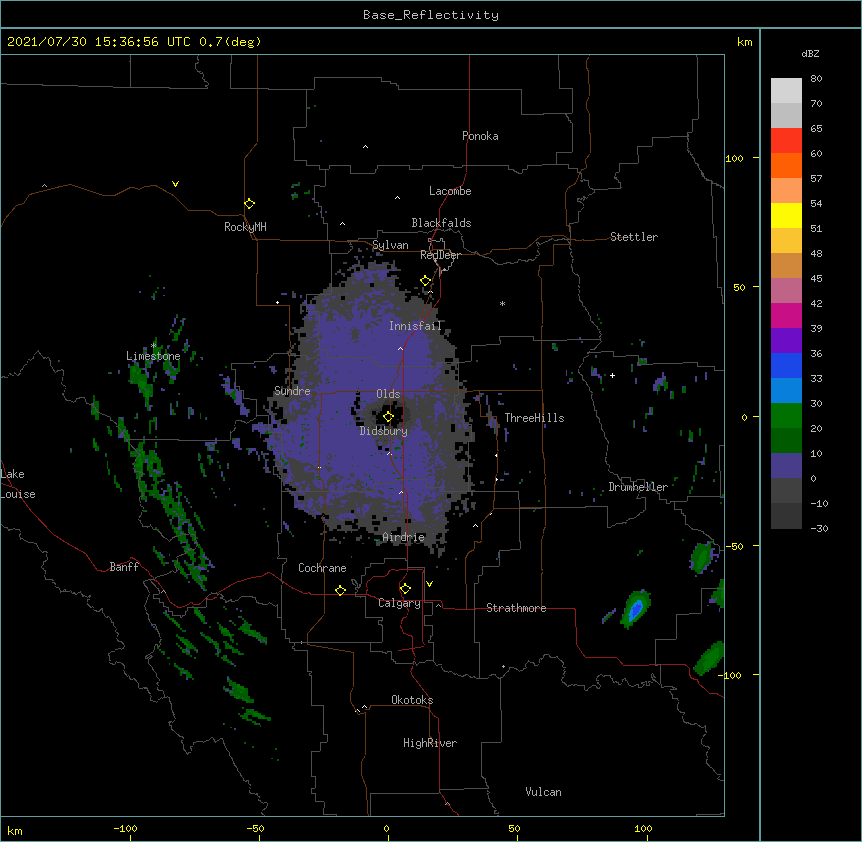The height and width of the screenshot is (842, 862).
Task: Click the 2021/07/30 15:36:56 UTC timestamp
Action: [99, 42]
